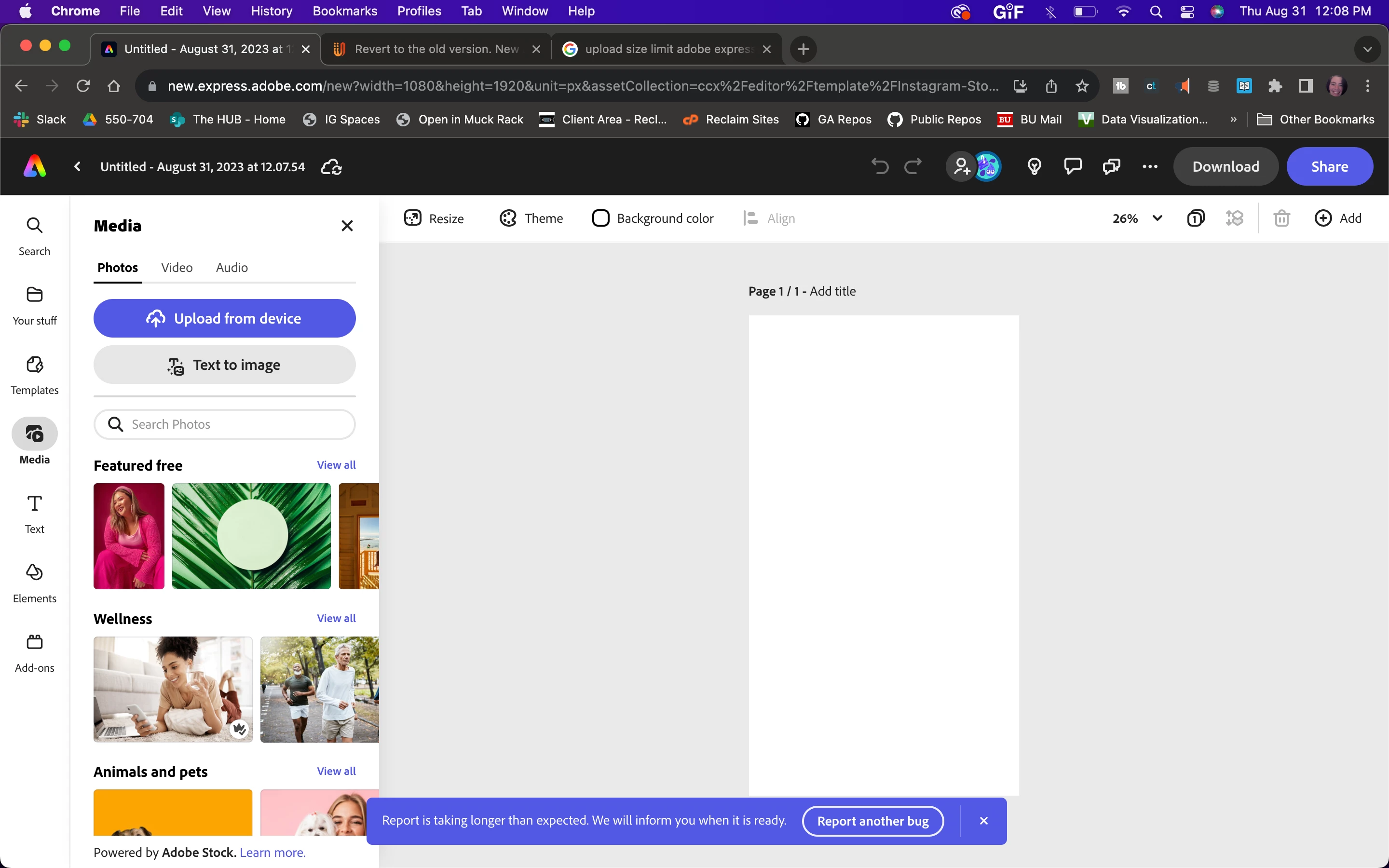Switch to the Video tab

[x=177, y=268]
